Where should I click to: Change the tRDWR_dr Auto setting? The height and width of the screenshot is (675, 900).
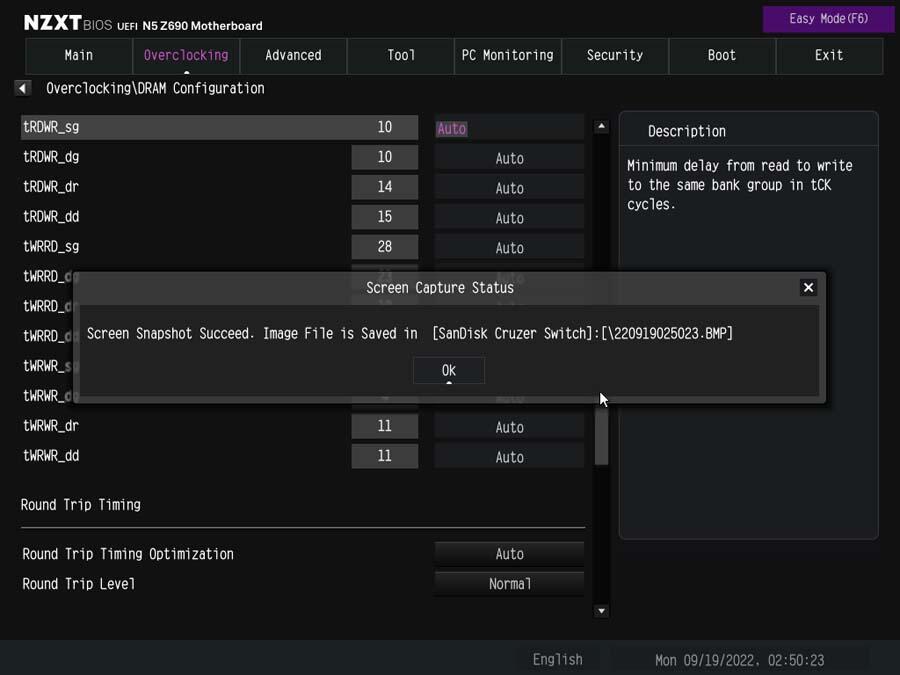[509, 188]
